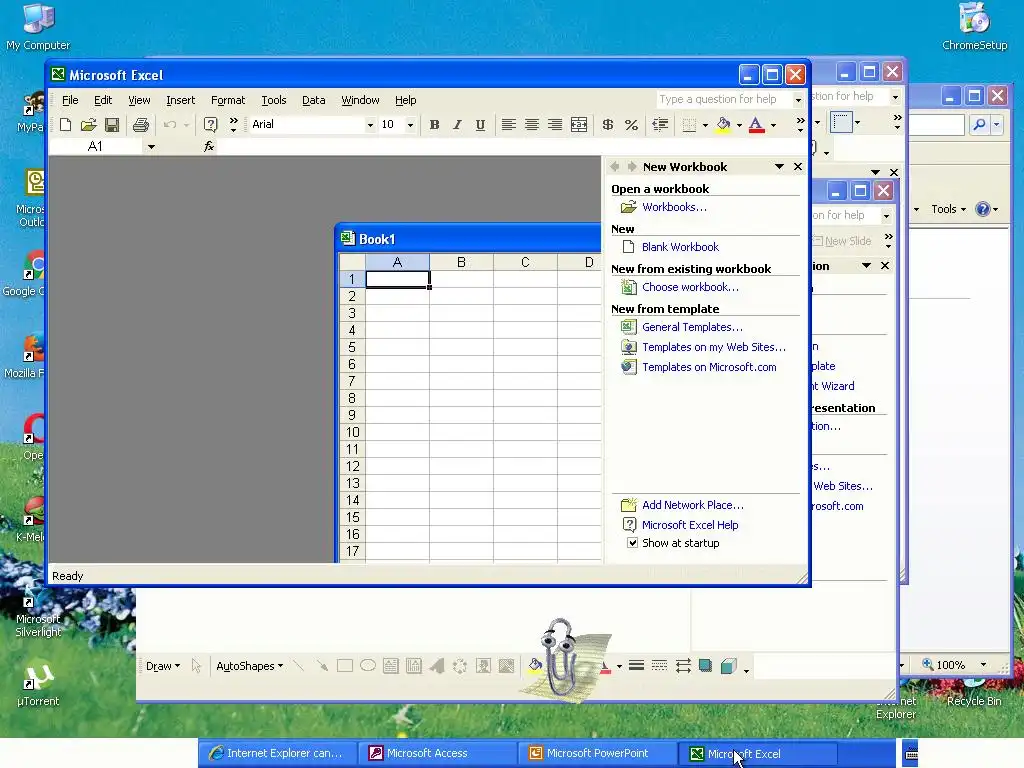Switch to Microsoft Access in the taskbar
The width and height of the screenshot is (1024, 768).
(438, 753)
